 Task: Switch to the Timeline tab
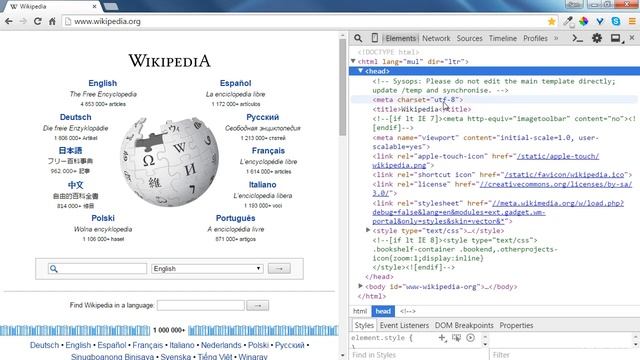[503, 38]
